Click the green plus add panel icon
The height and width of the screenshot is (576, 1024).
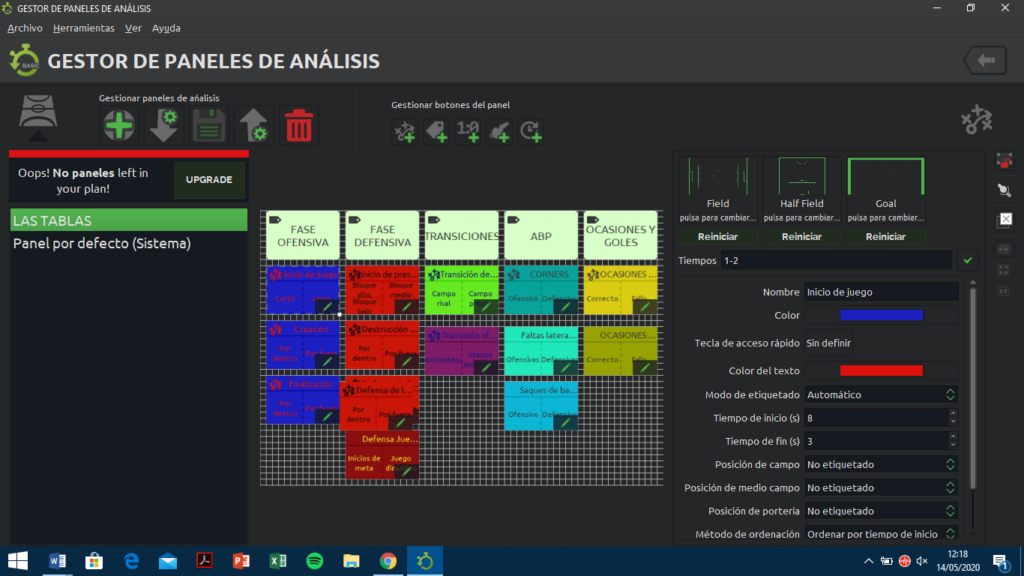point(120,127)
